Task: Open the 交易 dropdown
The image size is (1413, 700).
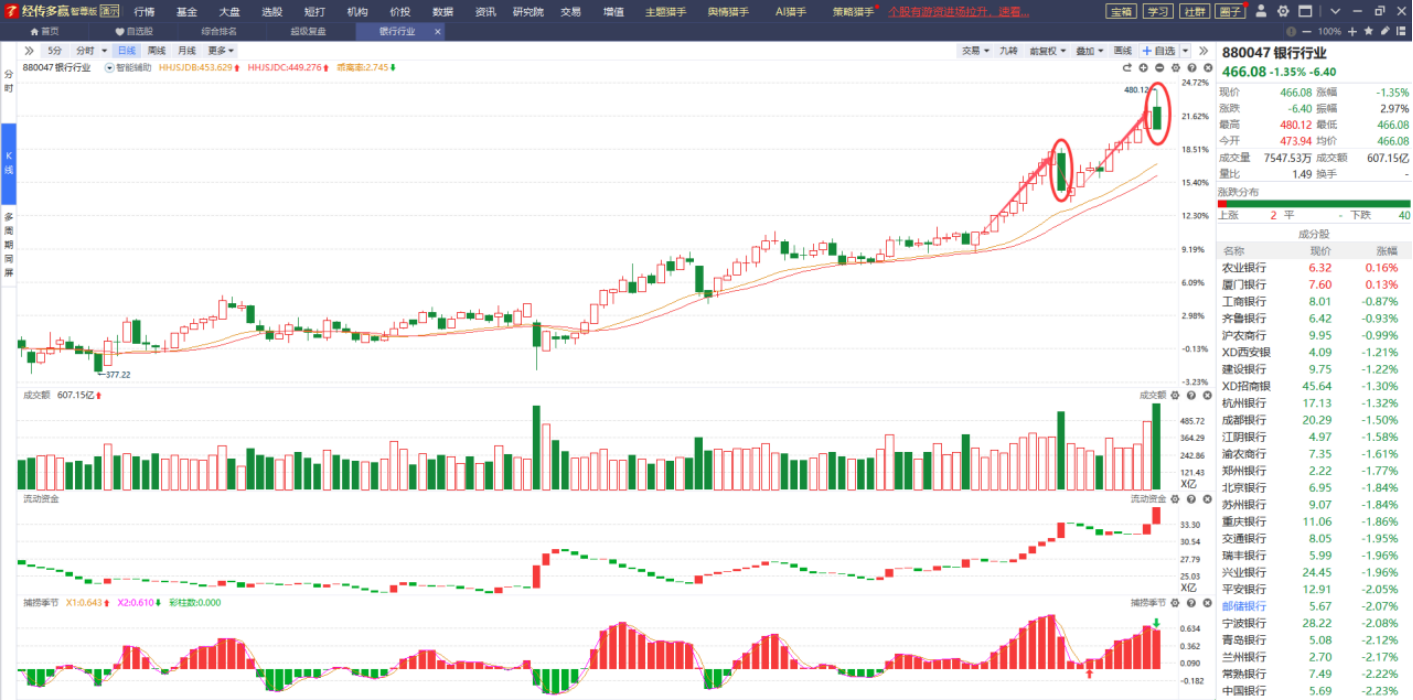Action: tap(975, 50)
